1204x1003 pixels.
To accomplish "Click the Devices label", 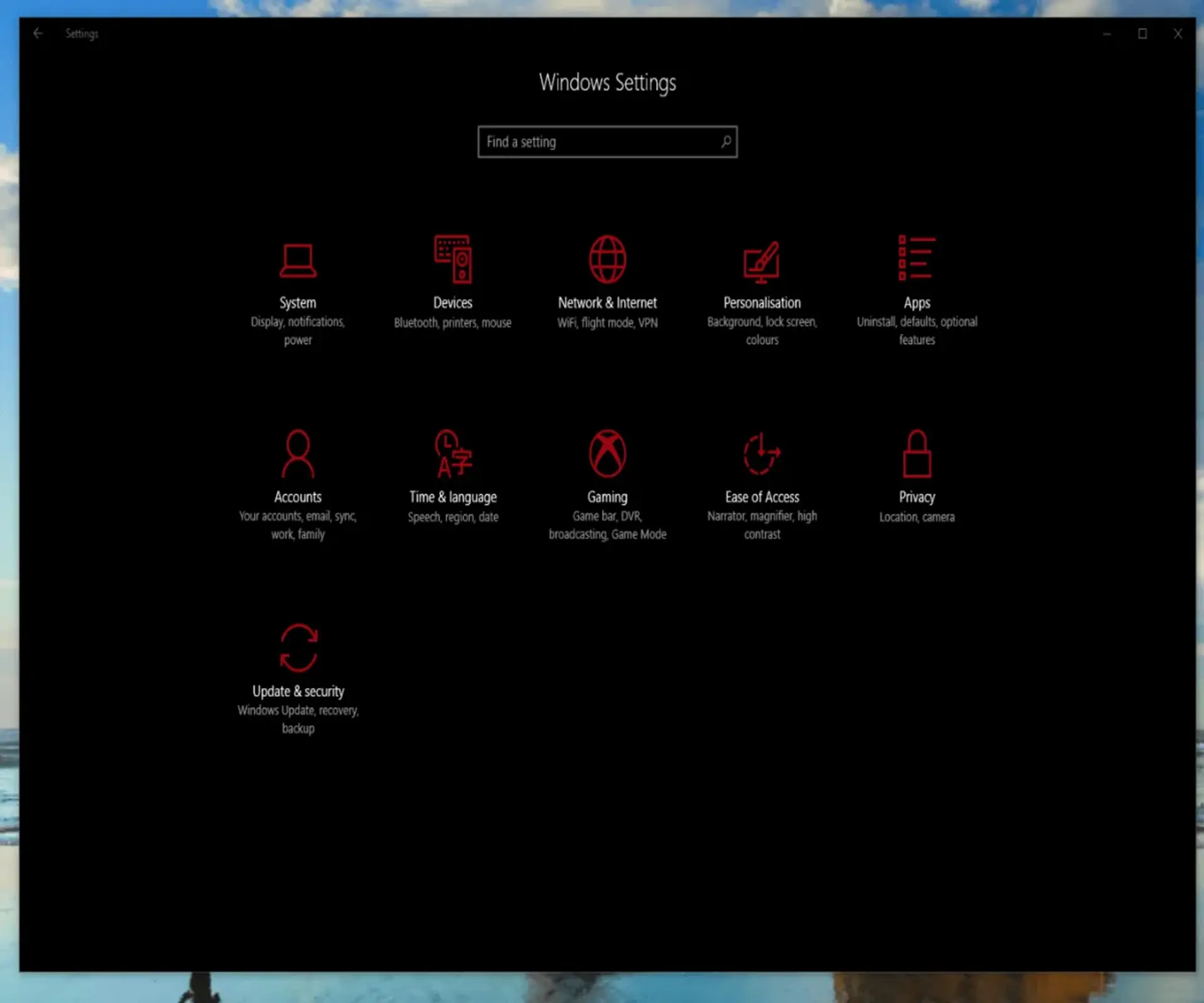I will point(453,303).
